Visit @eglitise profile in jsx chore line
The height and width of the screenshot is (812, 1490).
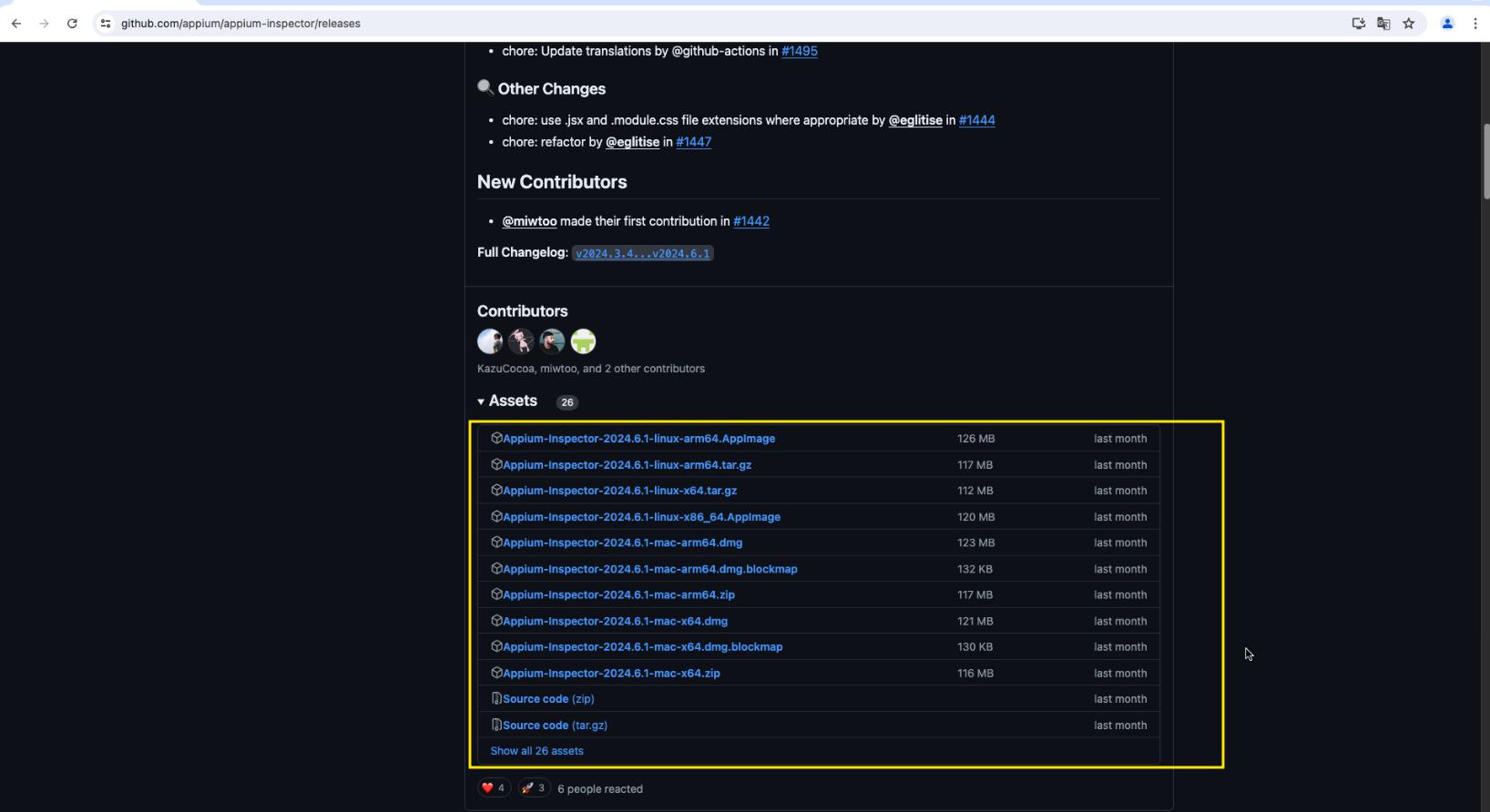point(915,120)
